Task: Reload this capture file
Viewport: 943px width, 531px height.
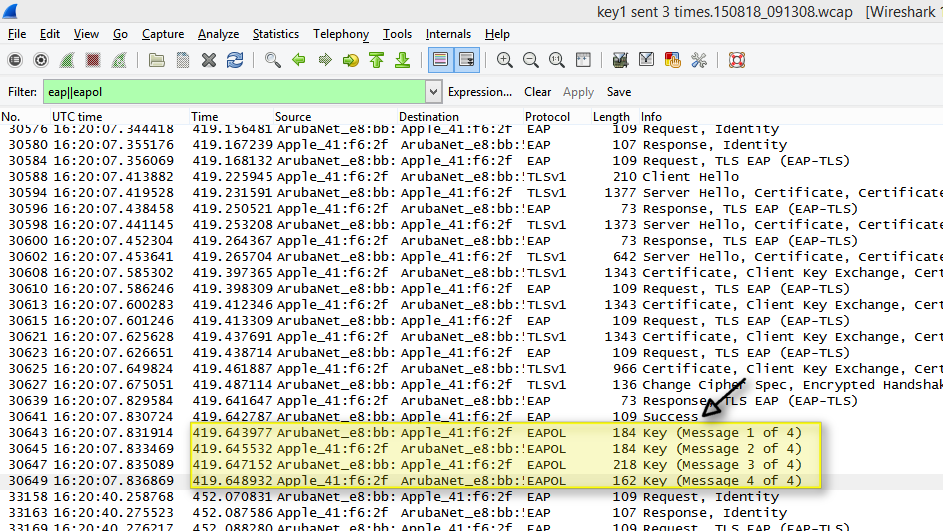Action: tap(235, 60)
